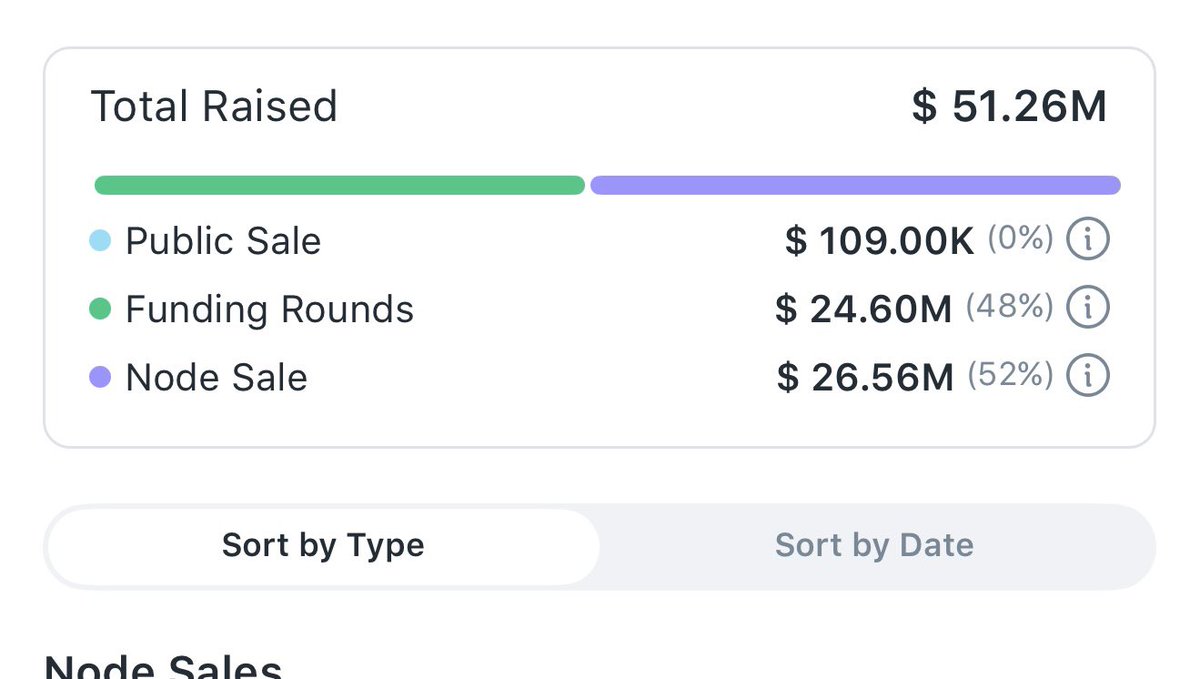The height and width of the screenshot is (679, 1200).
Task: Click the info icon beside Public Sale amount
Action: pos(1088,240)
